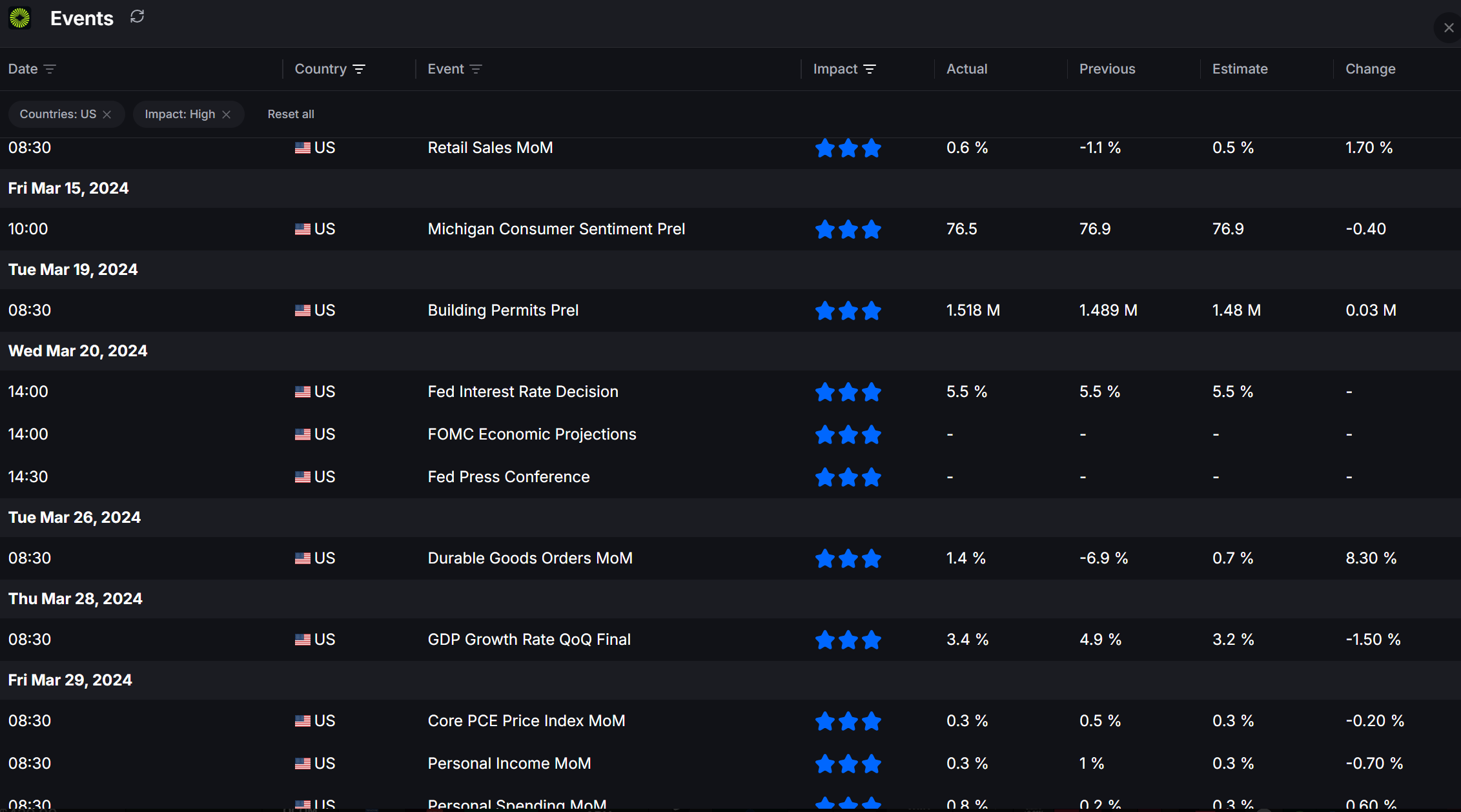Click impact stars for Core PCE Price Index

coord(848,721)
